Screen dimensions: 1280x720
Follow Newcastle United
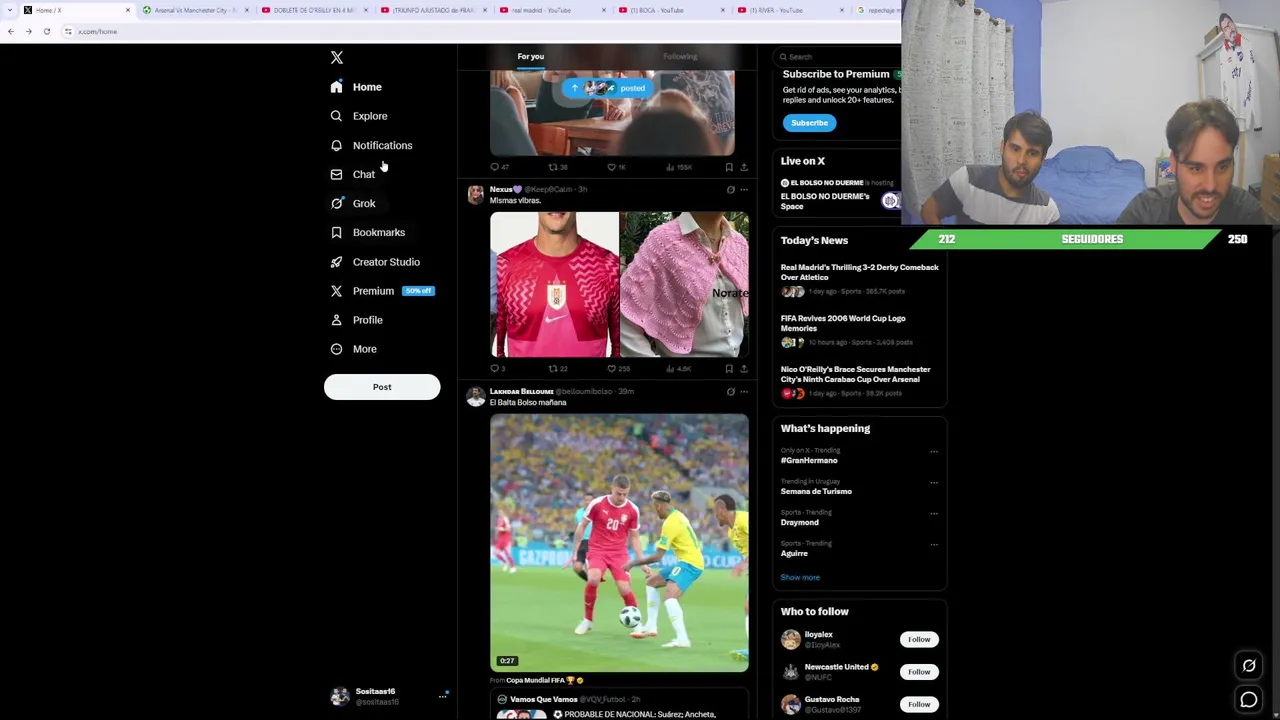coord(919,672)
